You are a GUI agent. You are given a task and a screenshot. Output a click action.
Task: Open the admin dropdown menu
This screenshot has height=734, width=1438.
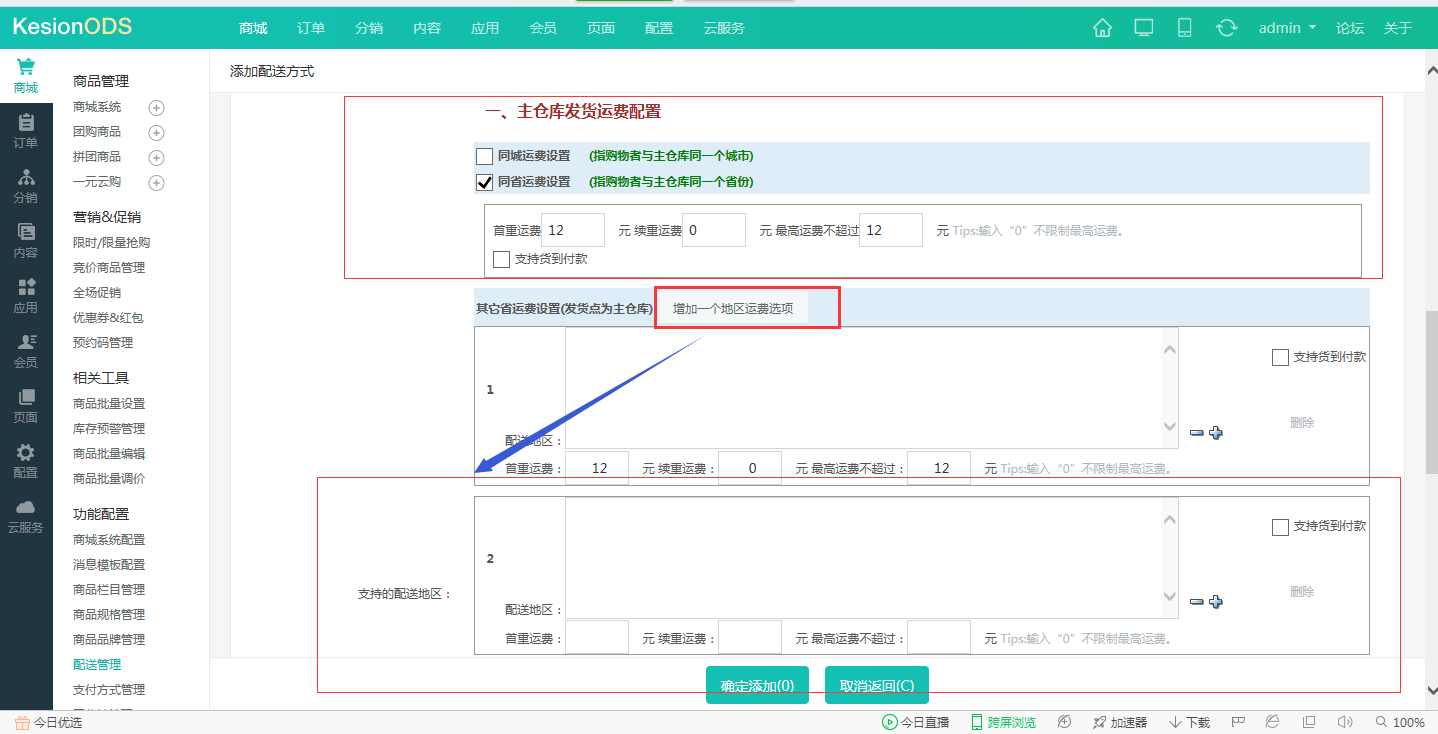[1287, 28]
